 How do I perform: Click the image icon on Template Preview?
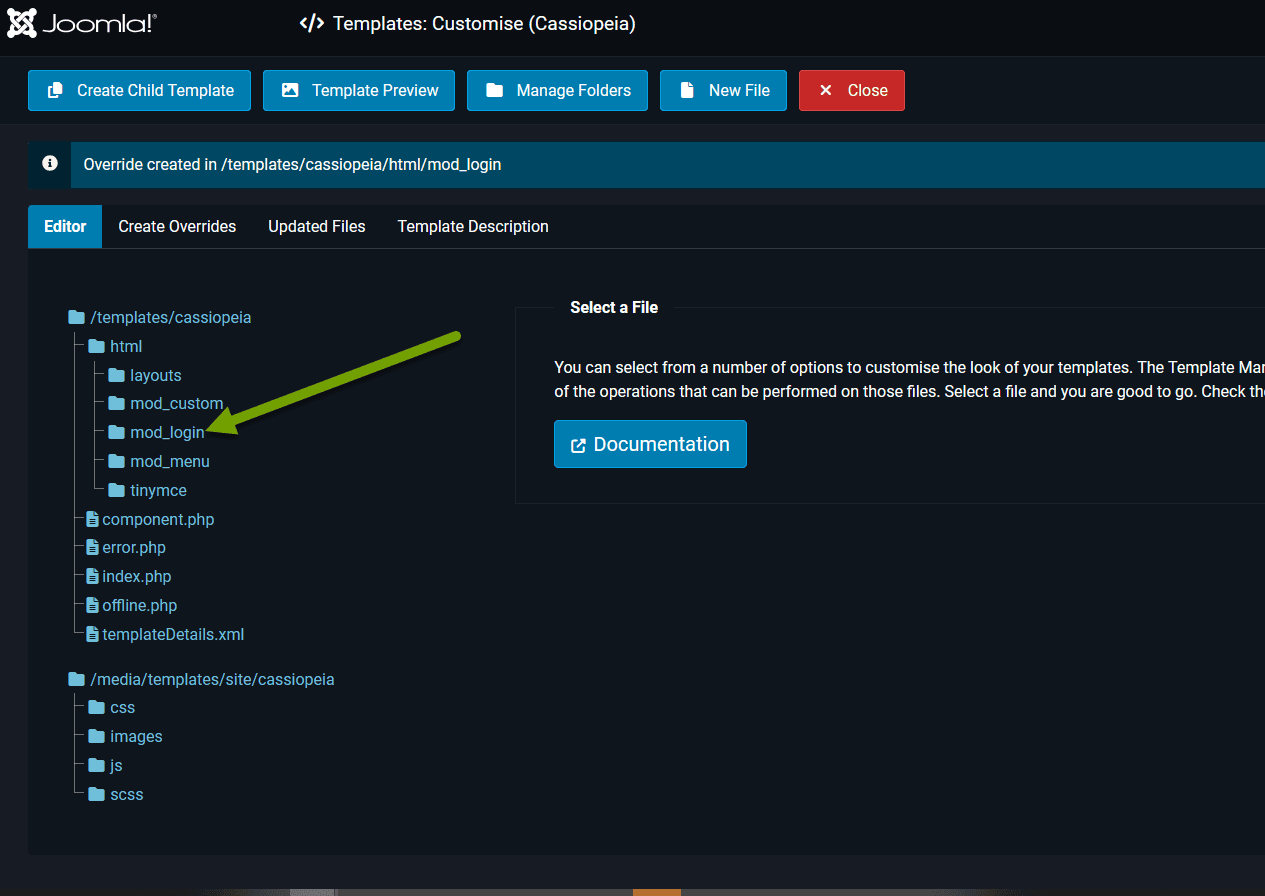290,90
